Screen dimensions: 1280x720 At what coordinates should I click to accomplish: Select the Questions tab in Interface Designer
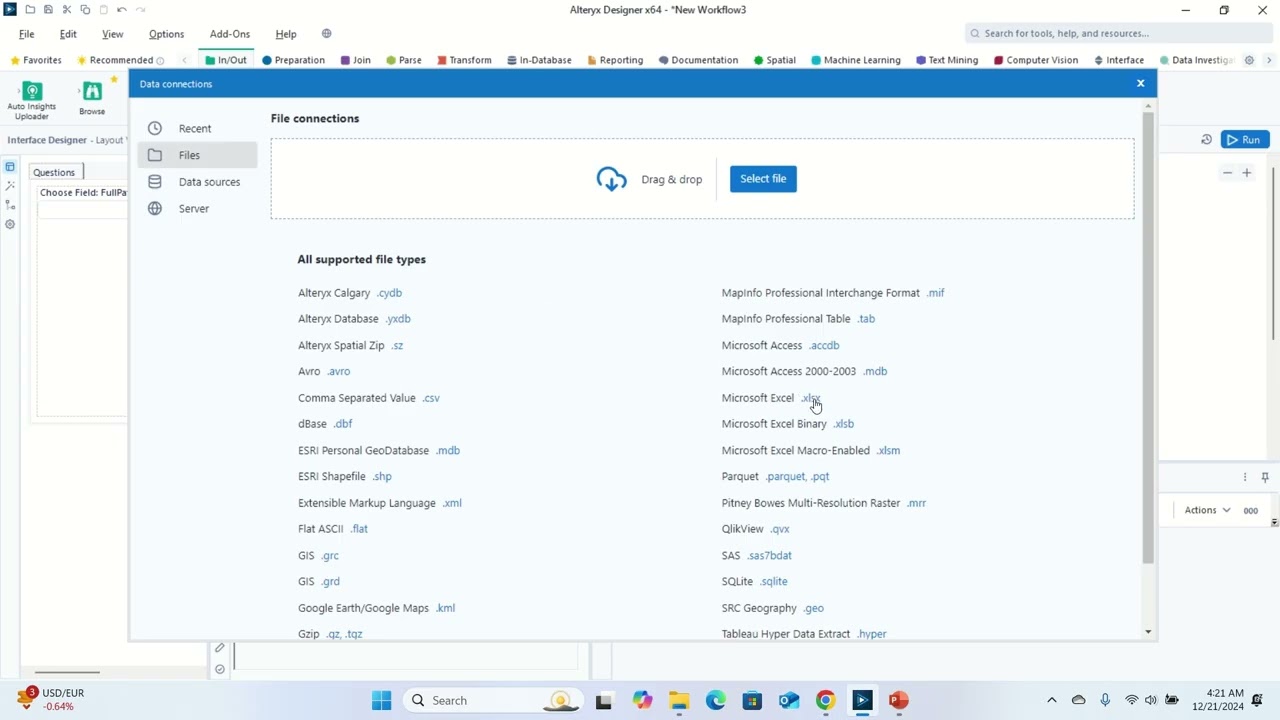point(54,172)
